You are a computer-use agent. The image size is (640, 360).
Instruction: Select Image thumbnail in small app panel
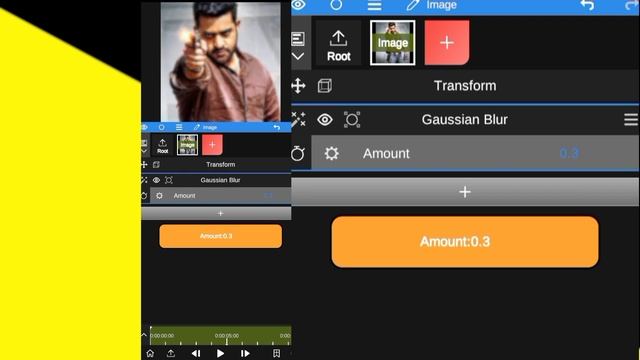pos(187,145)
